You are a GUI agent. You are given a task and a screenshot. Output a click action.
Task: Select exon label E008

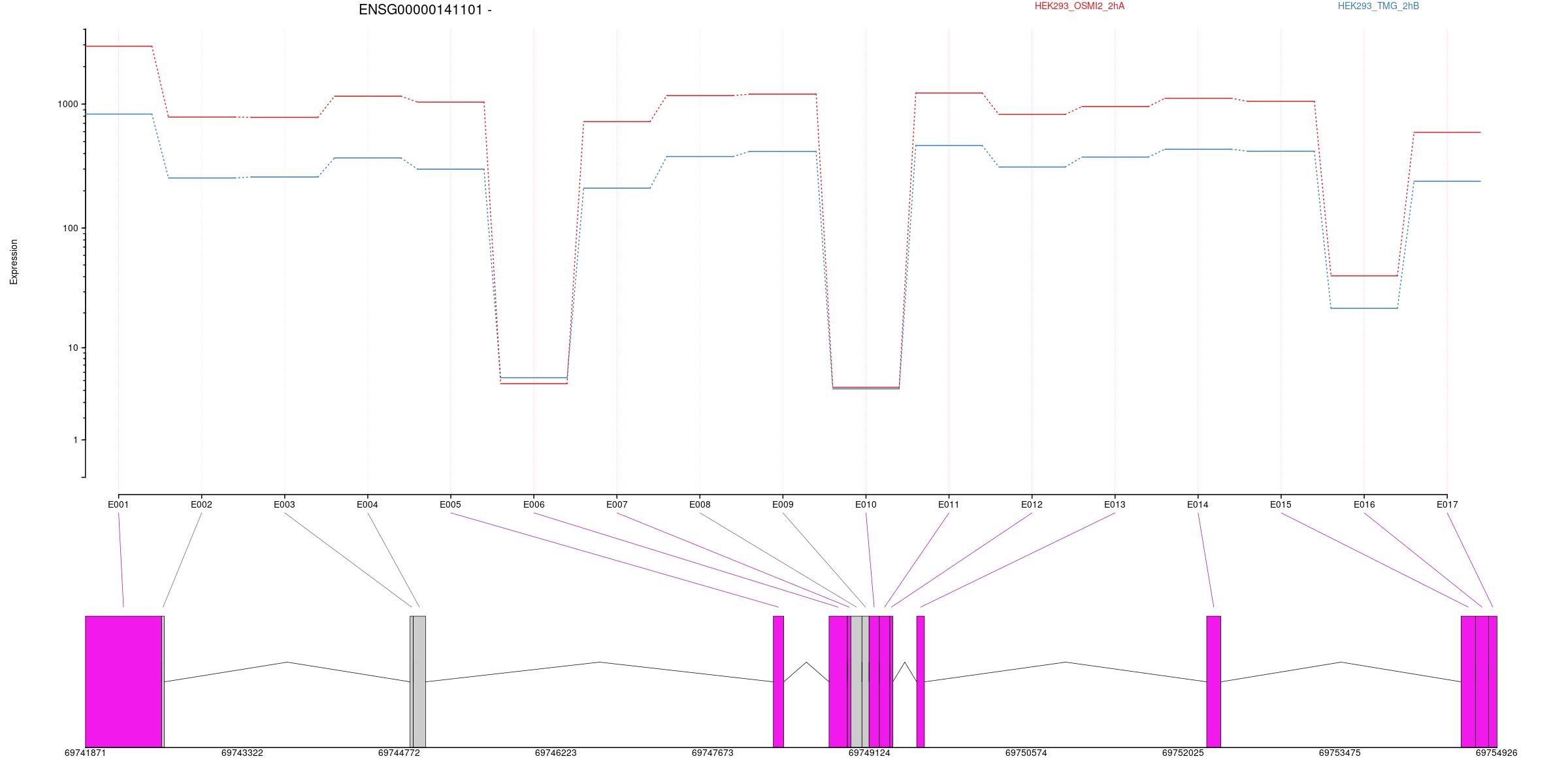pyautogui.click(x=700, y=504)
